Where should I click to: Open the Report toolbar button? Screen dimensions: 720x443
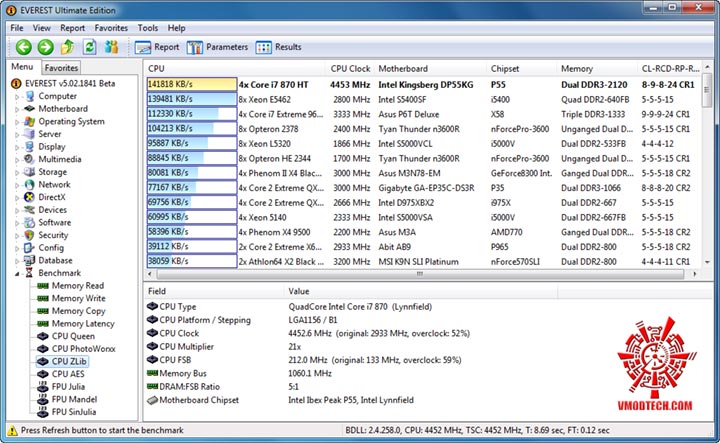[157, 47]
